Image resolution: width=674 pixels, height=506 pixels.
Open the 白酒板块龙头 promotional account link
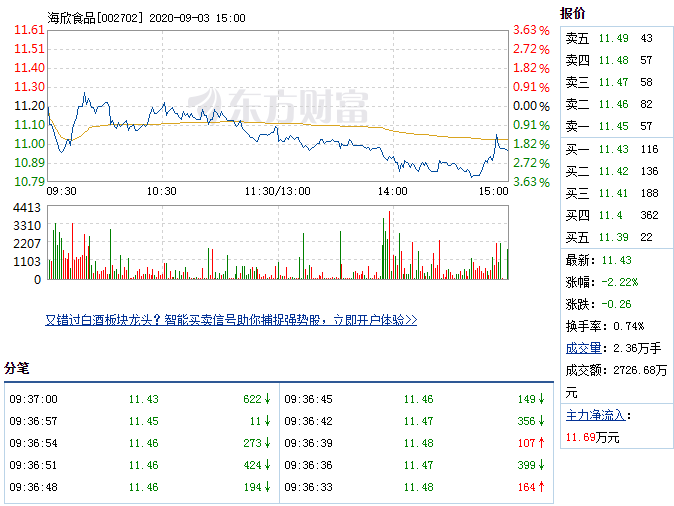pyautogui.click(x=231, y=320)
